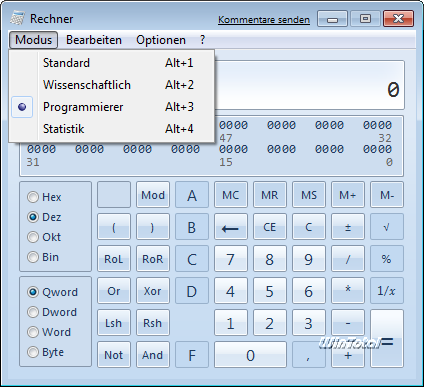The height and width of the screenshot is (387, 424).
Task: Click the digit 5 button
Action: click(270, 291)
